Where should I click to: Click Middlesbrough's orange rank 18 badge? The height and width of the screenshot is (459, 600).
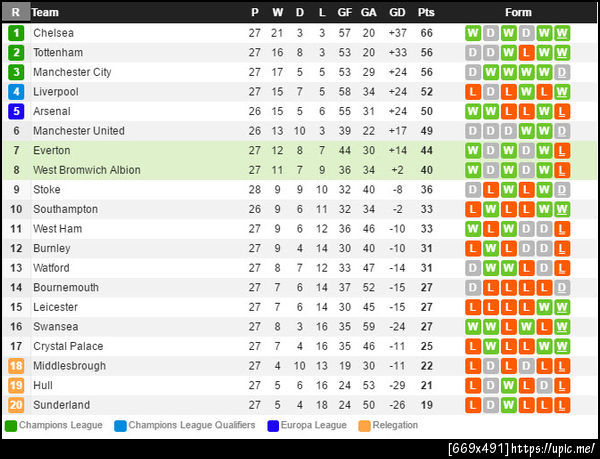(16, 366)
